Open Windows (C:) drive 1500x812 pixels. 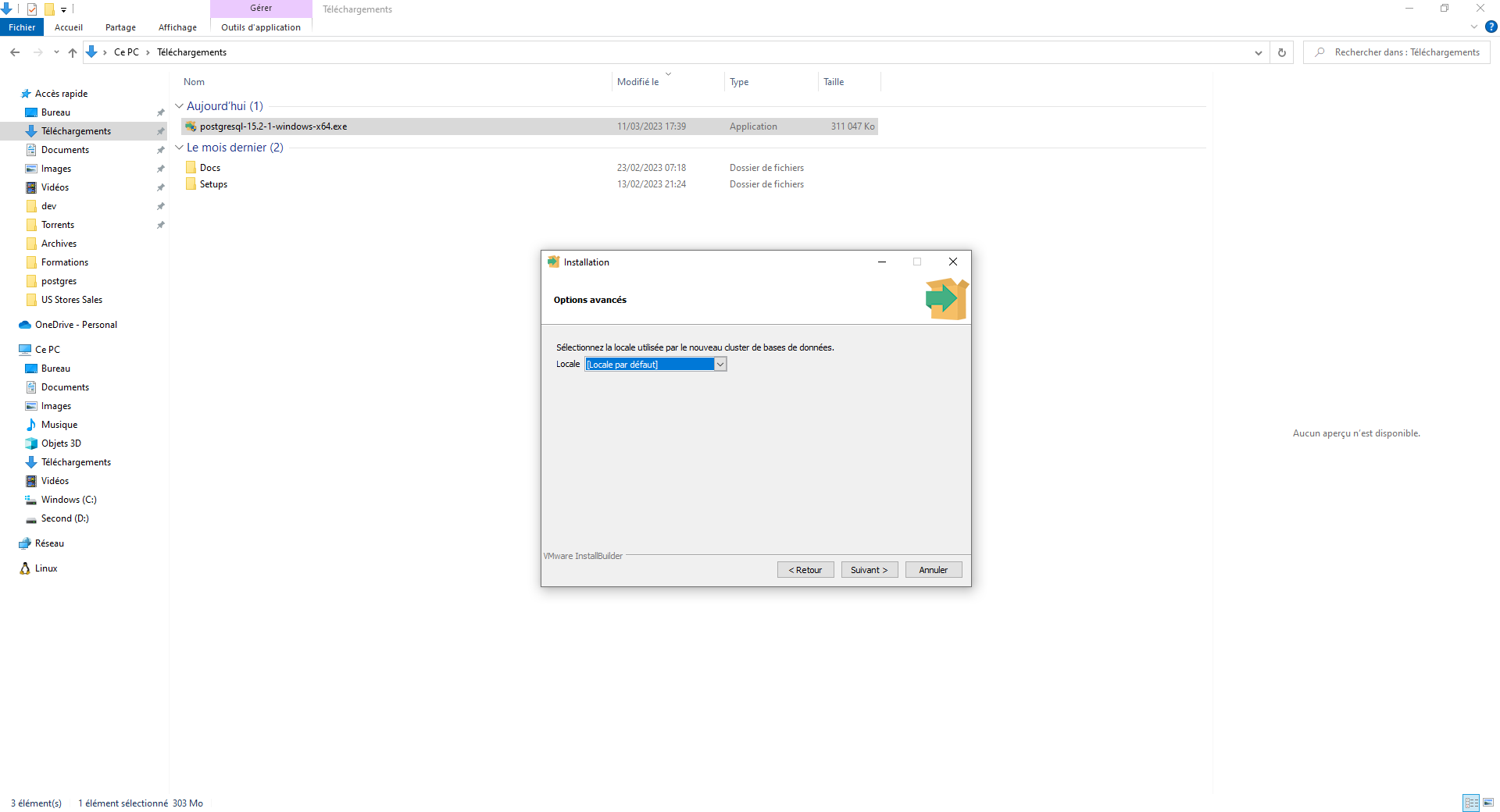(69, 500)
